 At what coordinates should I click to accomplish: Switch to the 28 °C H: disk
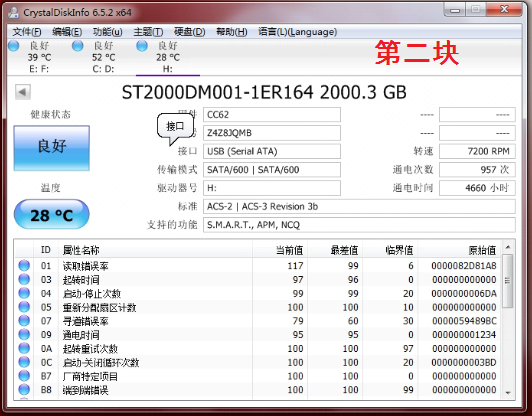168,57
